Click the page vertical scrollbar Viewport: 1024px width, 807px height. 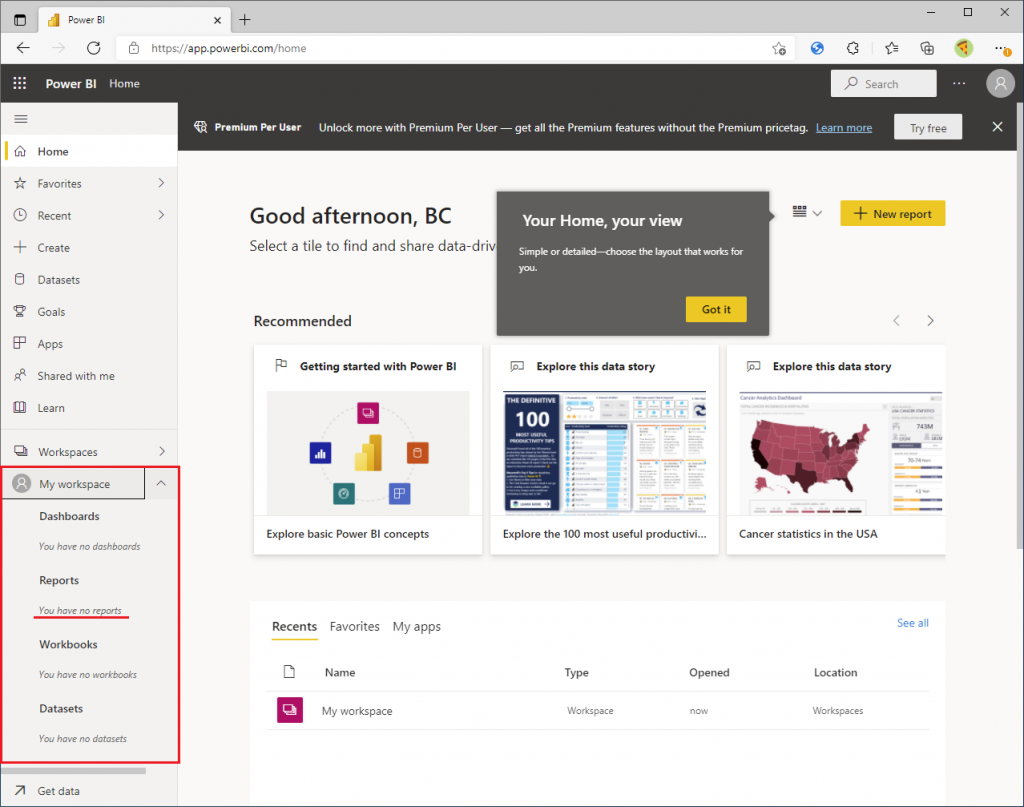[x=1019, y=325]
